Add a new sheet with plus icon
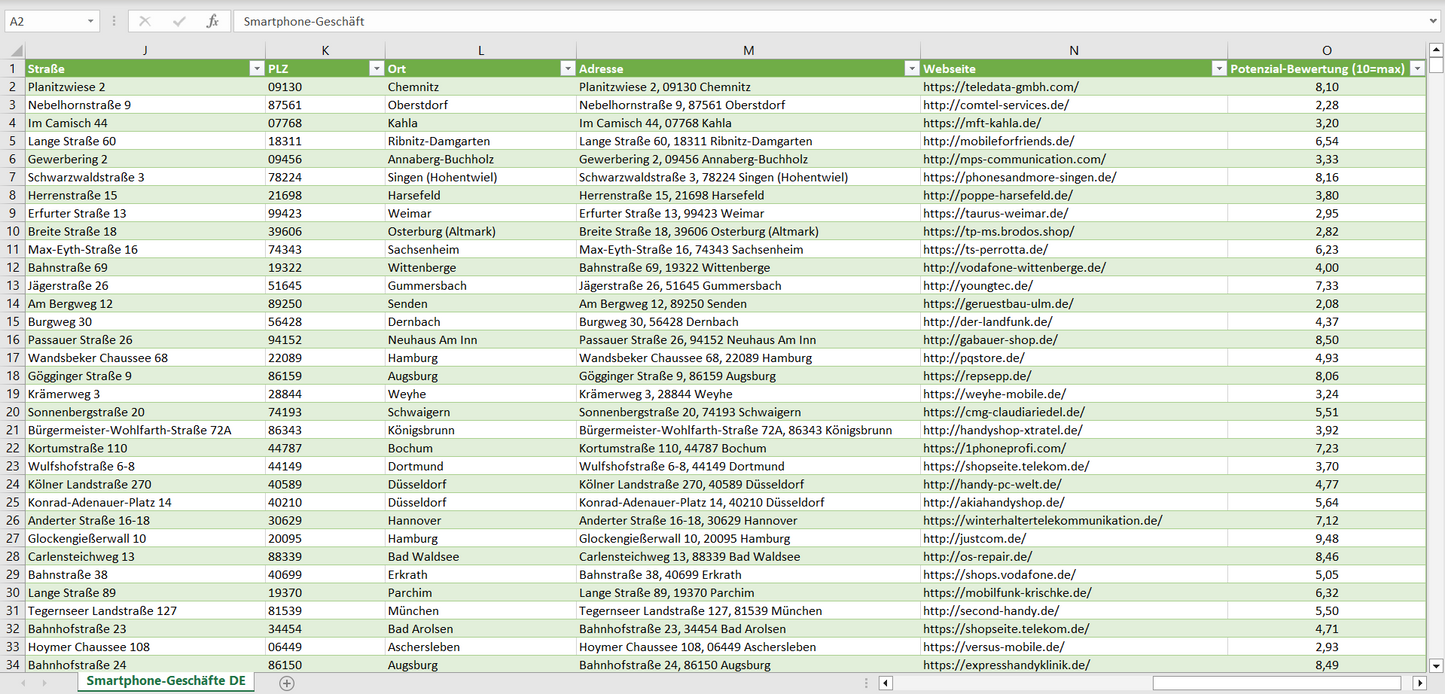This screenshot has height=694, width=1445. [287, 683]
